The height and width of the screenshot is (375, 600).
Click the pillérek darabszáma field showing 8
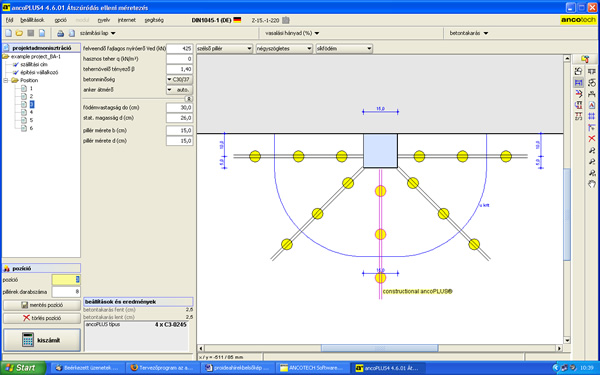(66, 292)
